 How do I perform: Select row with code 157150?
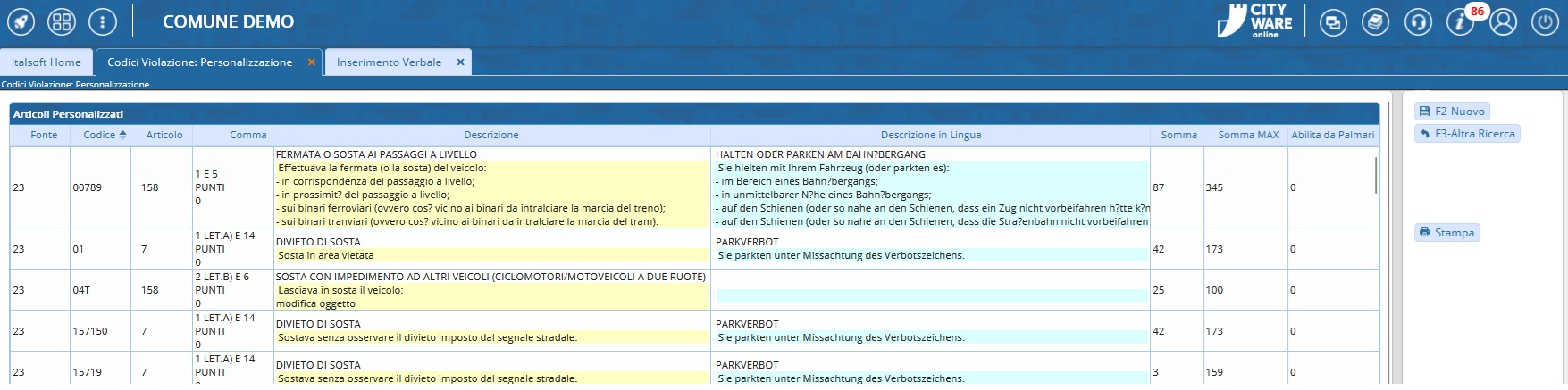click(x=90, y=331)
